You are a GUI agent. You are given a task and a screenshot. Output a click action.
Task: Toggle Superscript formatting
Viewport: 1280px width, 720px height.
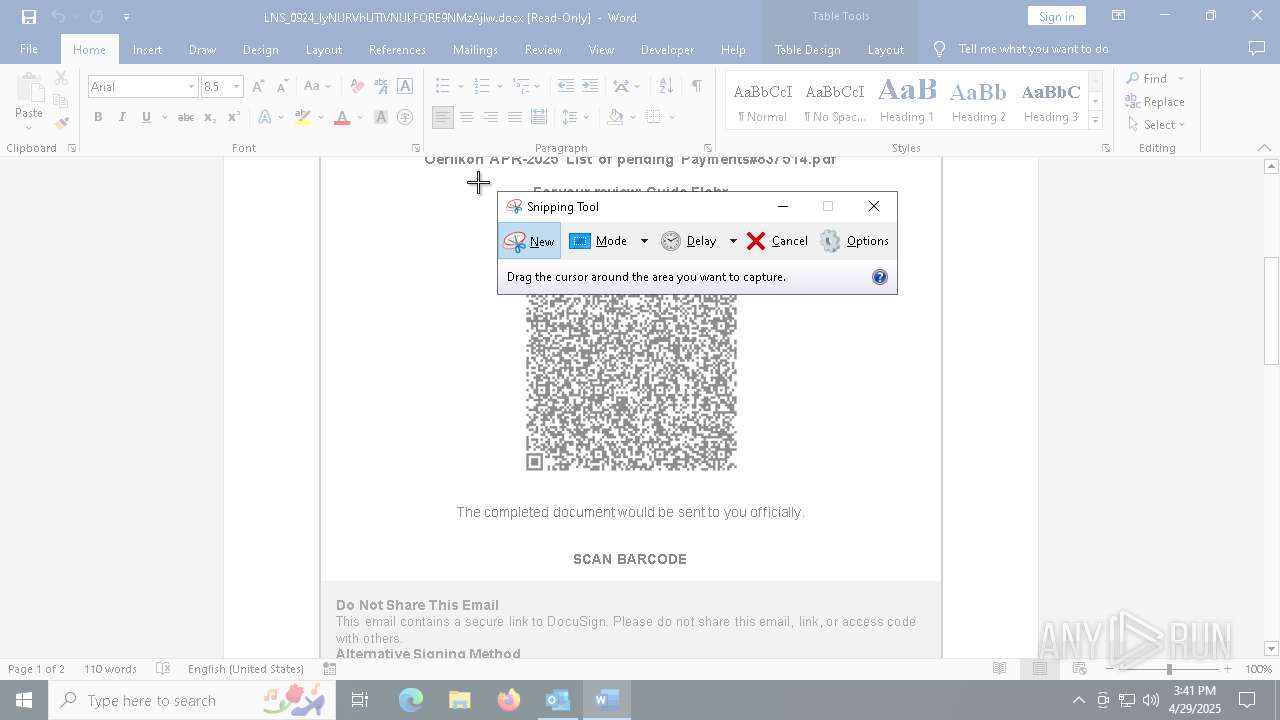[x=233, y=117]
